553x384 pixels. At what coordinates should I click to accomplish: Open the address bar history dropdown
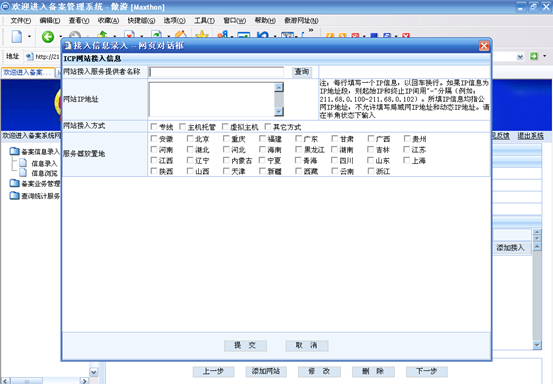tap(520, 56)
